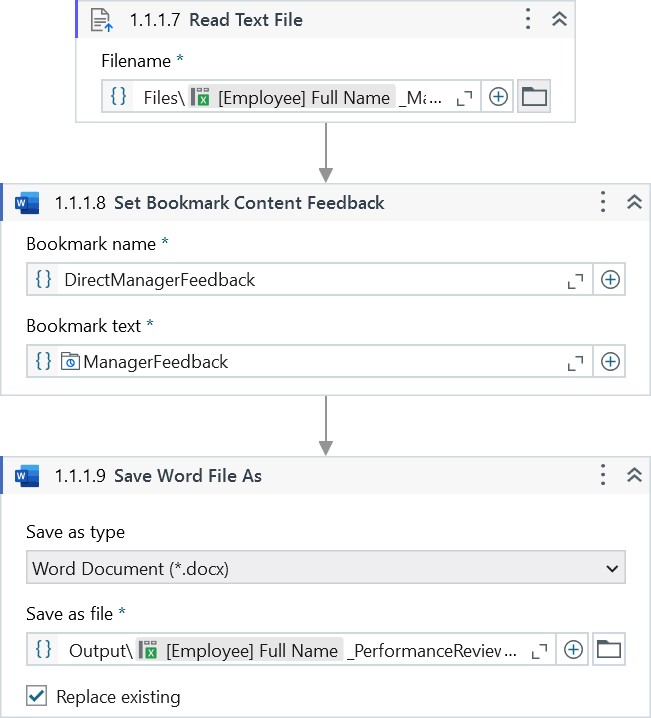The width and height of the screenshot is (651, 718).
Task: Select the Save Word File As title
Action: [188, 476]
